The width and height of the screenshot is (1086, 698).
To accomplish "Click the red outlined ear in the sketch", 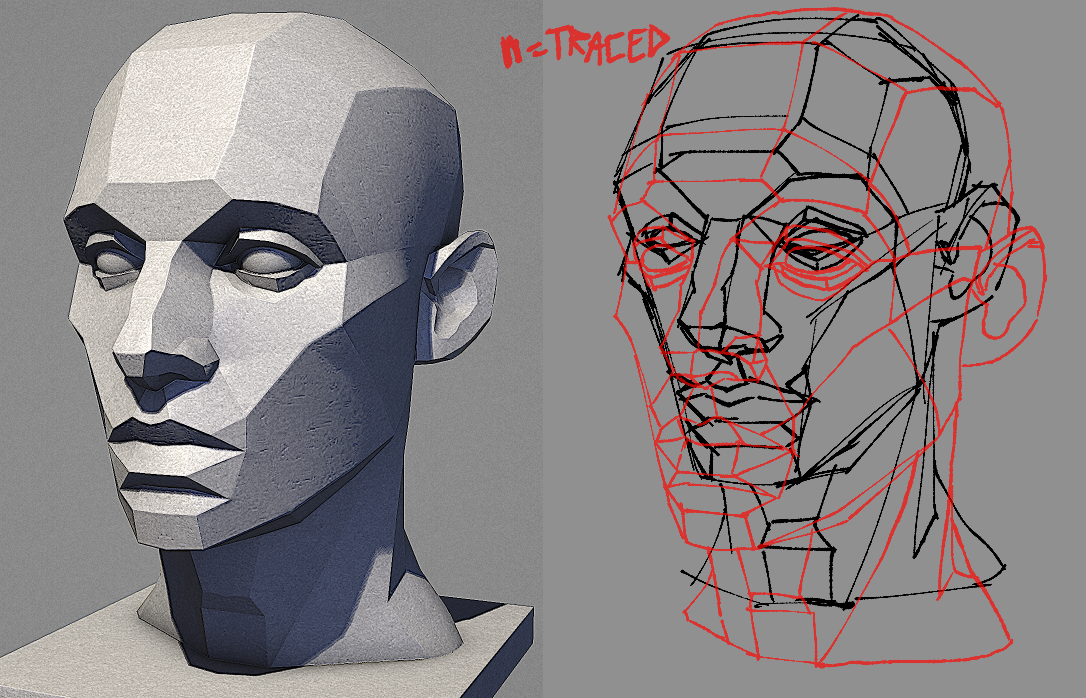I will [1010, 285].
